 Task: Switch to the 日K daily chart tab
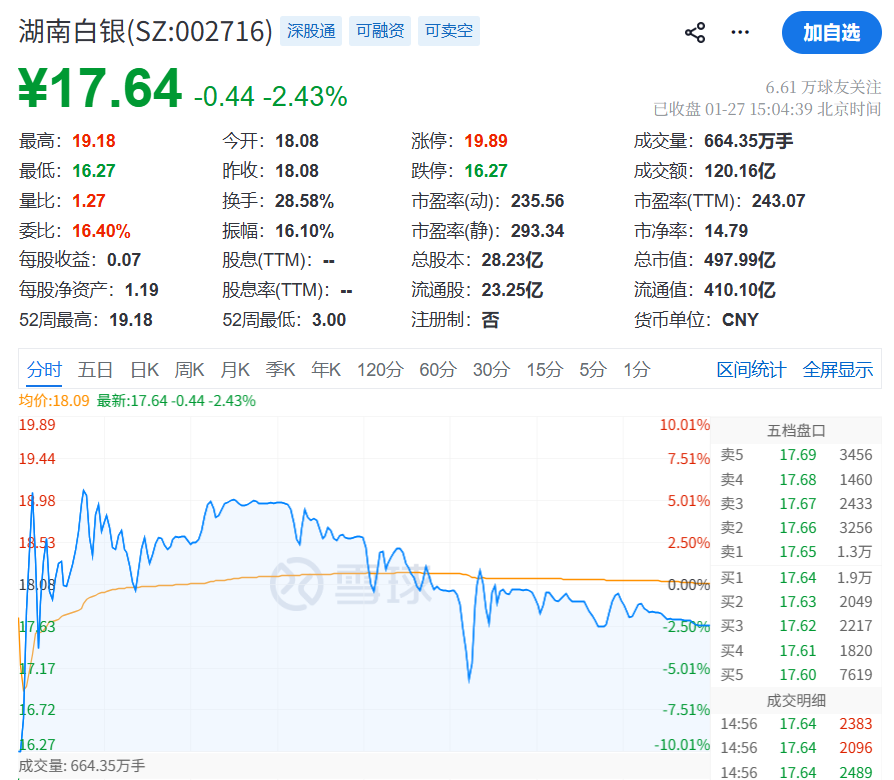143,369
